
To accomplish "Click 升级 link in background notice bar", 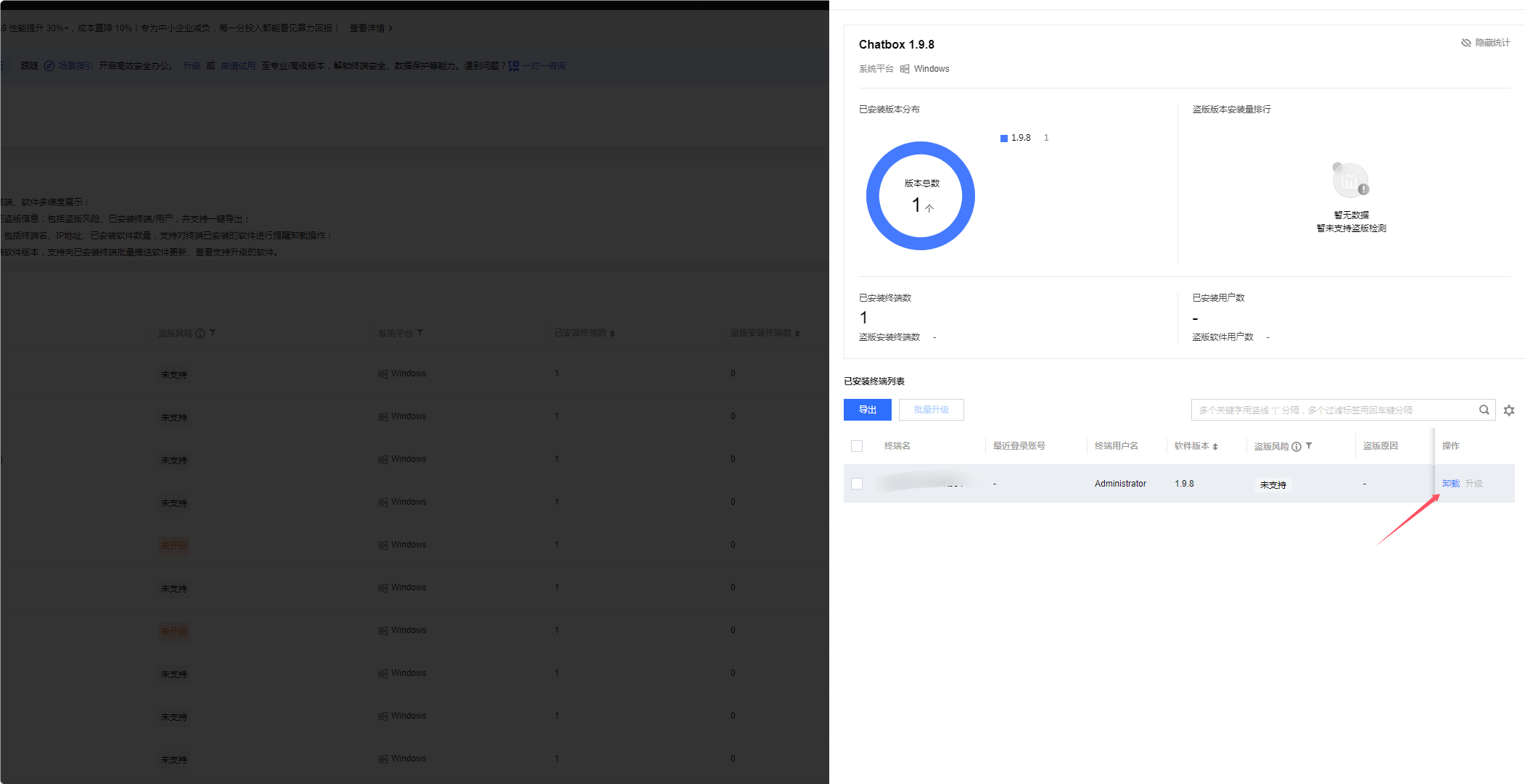I will click(x=192, y=66).
